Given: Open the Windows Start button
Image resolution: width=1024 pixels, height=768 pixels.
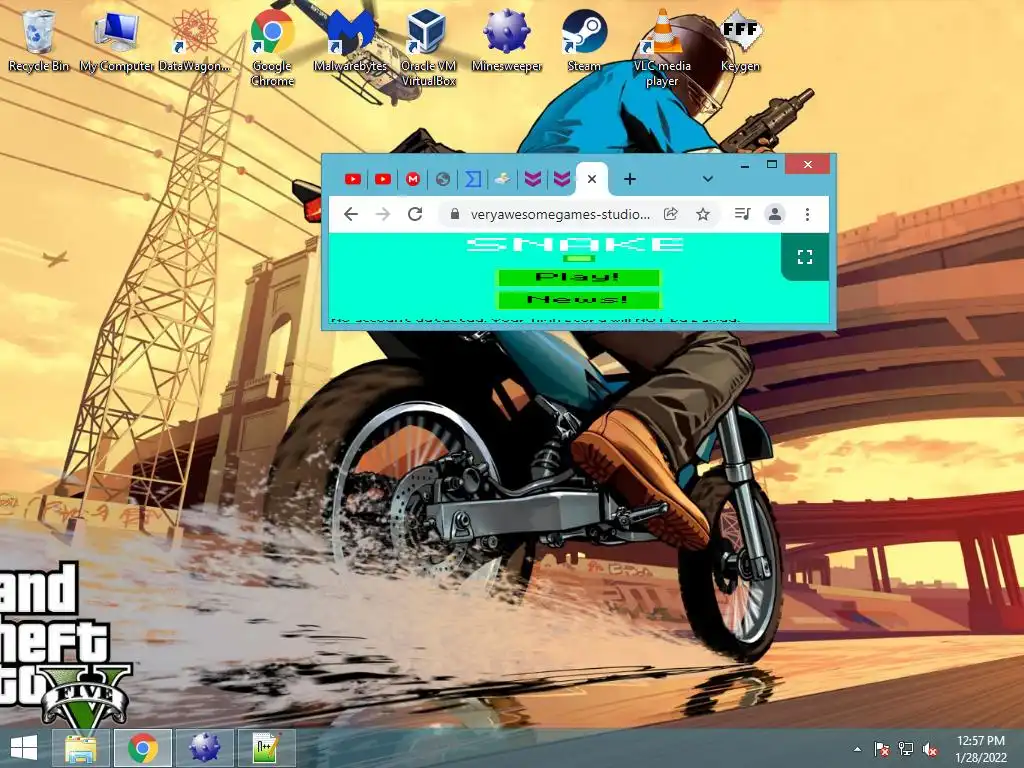Looking at the screenshot, I should [24, 748].
